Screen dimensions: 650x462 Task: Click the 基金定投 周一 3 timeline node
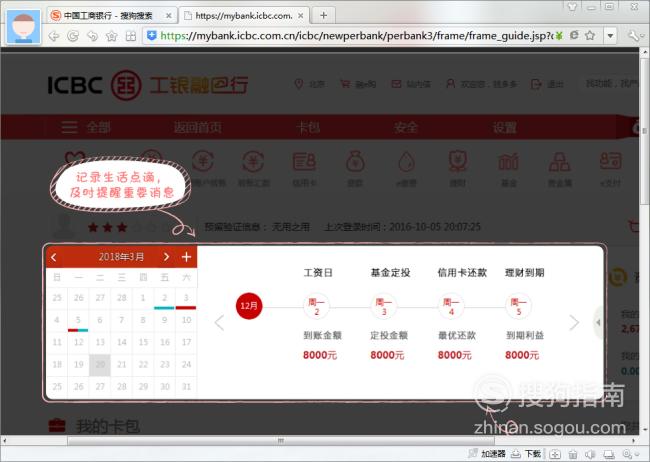(384, 306)
